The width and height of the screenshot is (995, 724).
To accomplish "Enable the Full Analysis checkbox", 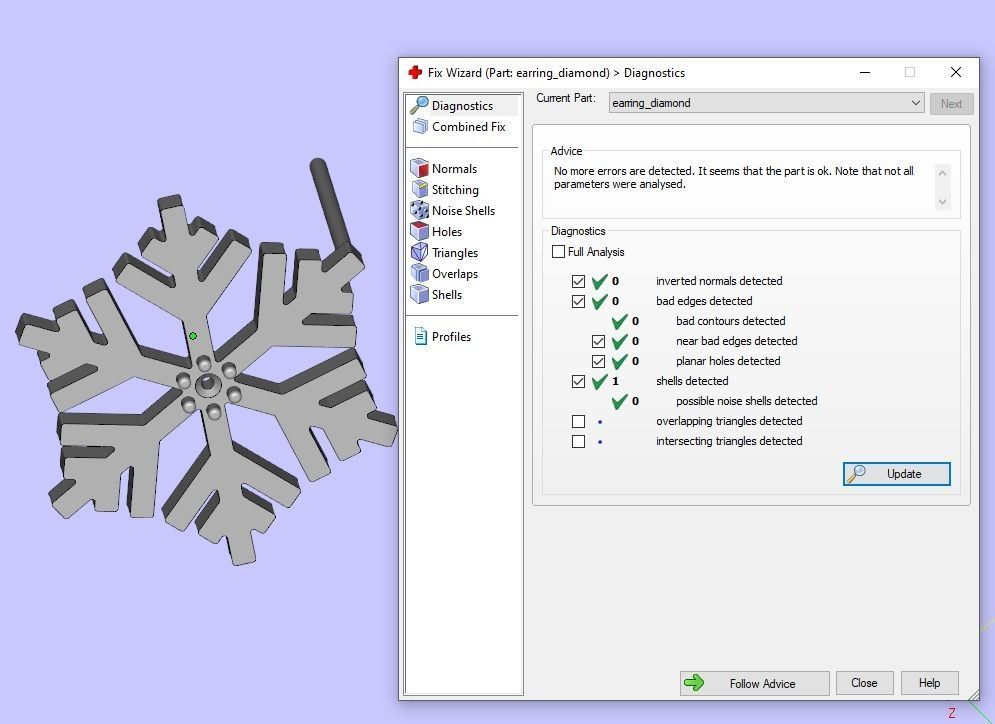I will coord(558,251).
